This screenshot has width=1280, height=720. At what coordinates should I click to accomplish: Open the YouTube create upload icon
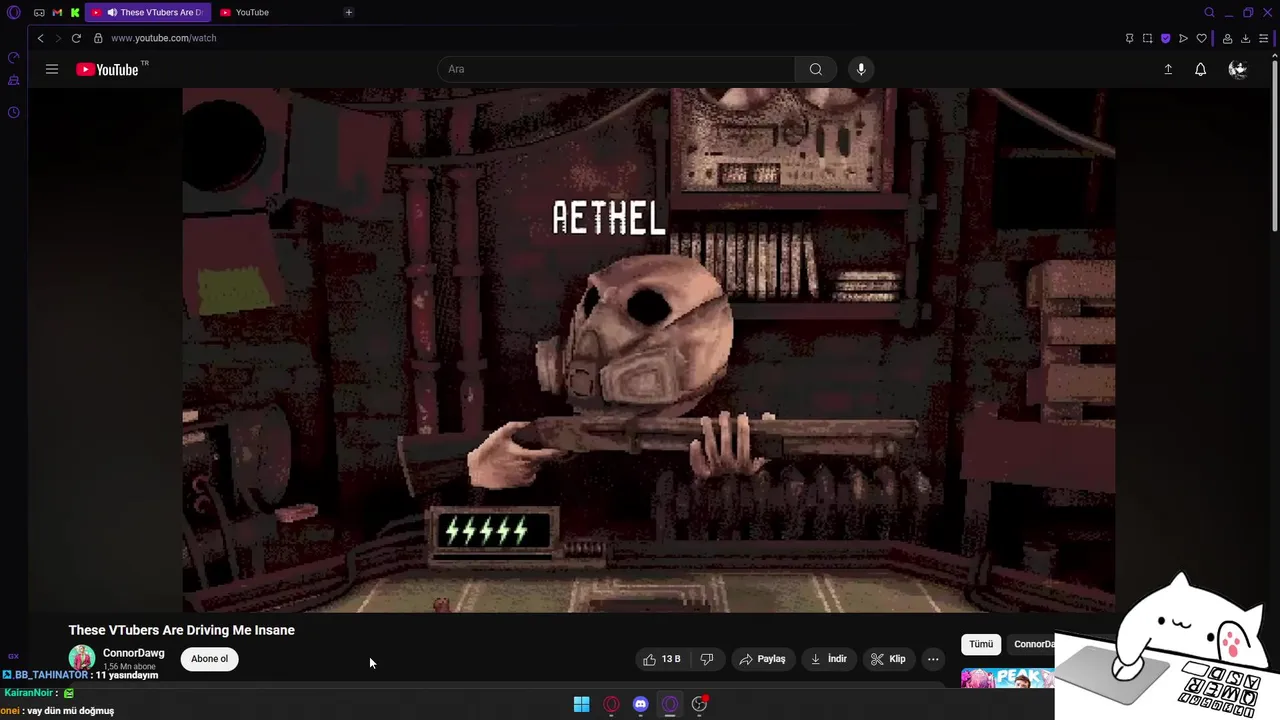click(x=1168, y=69)
